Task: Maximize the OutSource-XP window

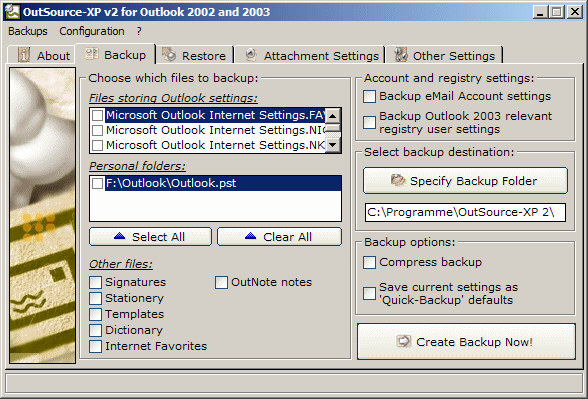Action: [x=557, y=12]
